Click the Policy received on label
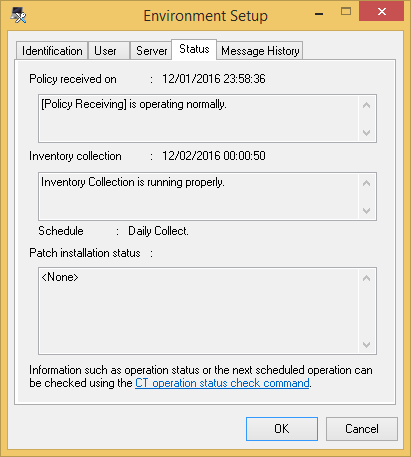This screenshot has width=411, height=457. (73, 79)
